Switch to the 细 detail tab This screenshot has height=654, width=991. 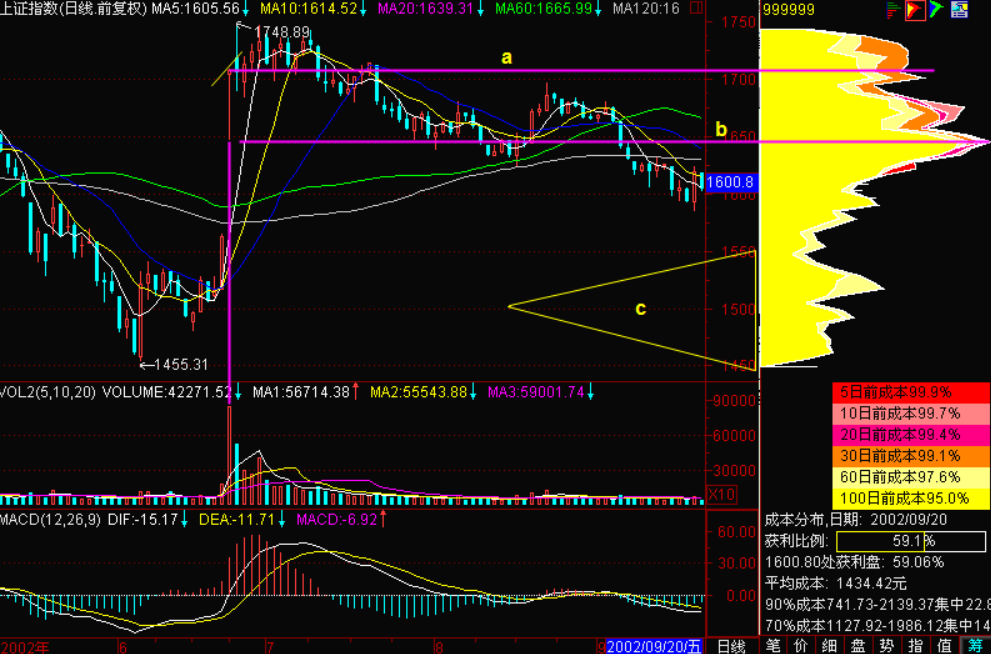(x=831, y=645)
